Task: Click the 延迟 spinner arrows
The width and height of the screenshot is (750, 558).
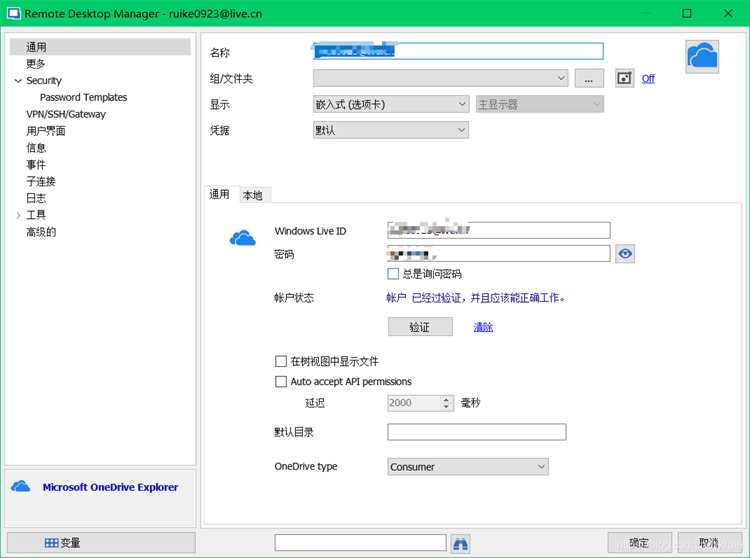Action: 446,403
